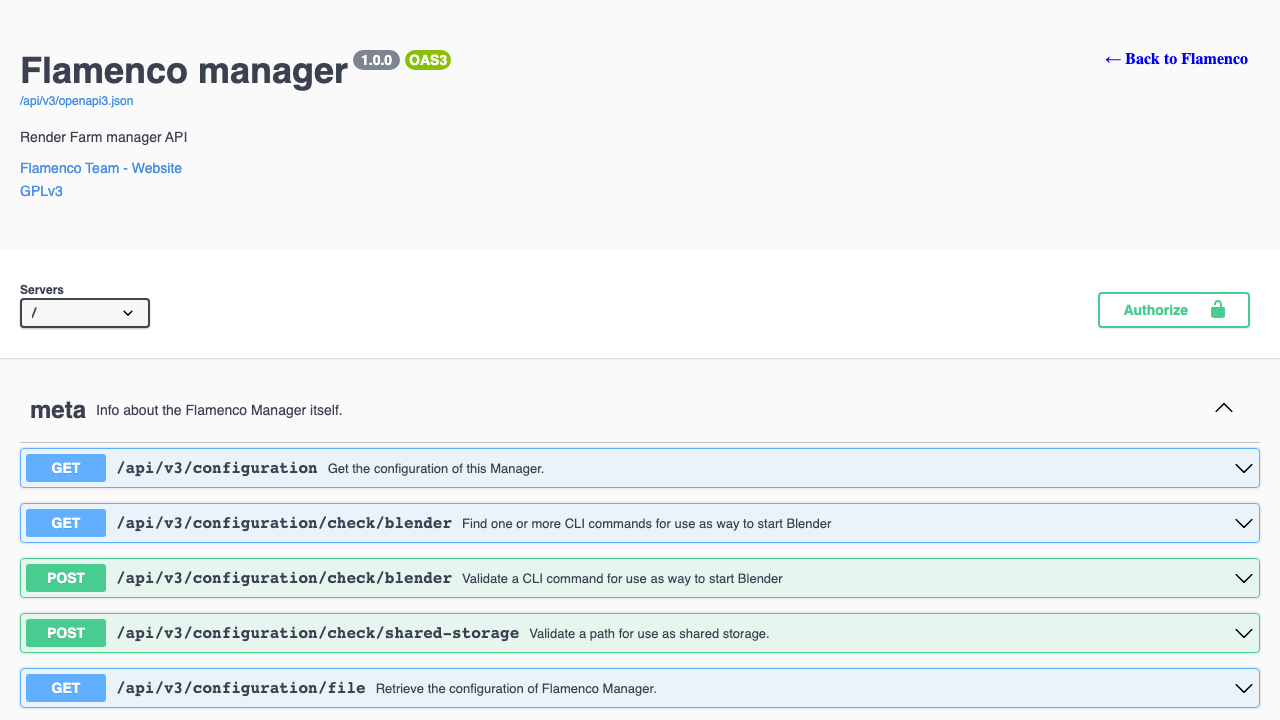The width and height of the screenshot is (1280, 720).
Task: Expand the POST configuration/check/blender row chevron
Action: [1244, 578]
